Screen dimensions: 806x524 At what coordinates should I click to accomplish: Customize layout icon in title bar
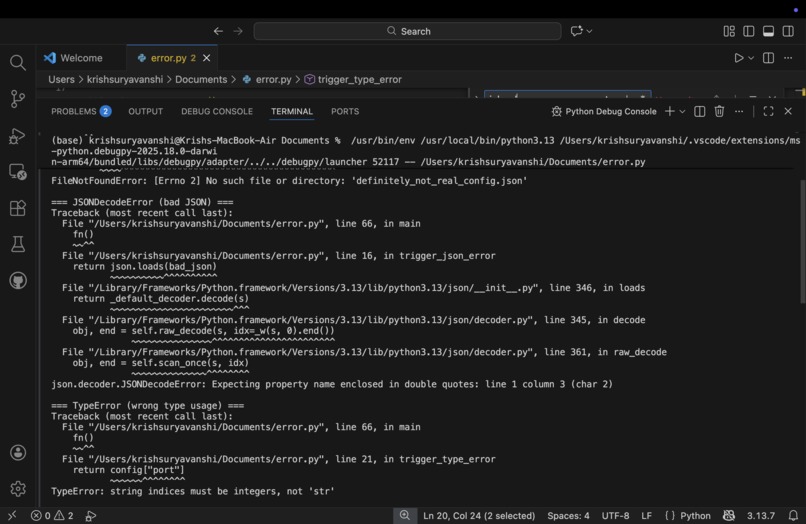click(729, 31)
